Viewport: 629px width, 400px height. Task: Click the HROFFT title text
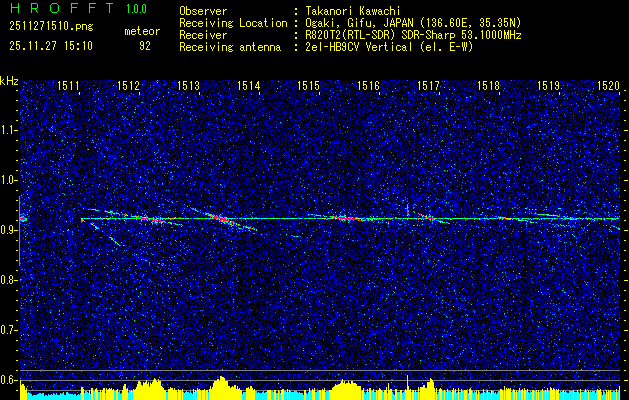tap(63, 8)
